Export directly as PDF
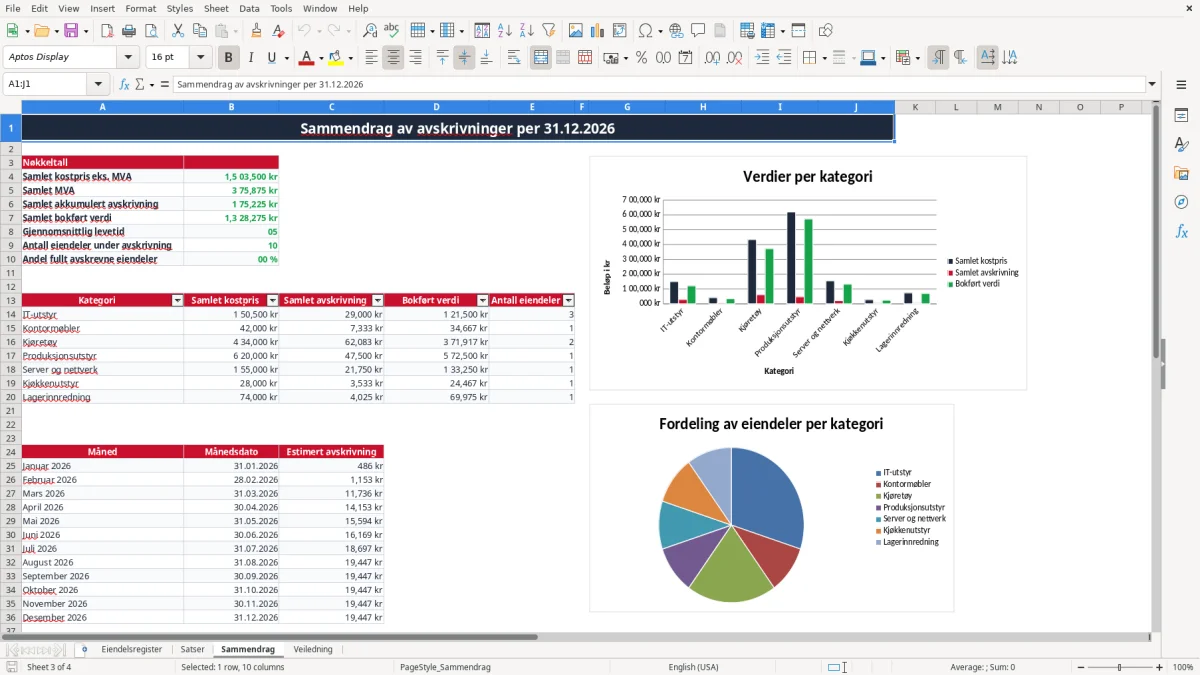 (x=106, y=31)
